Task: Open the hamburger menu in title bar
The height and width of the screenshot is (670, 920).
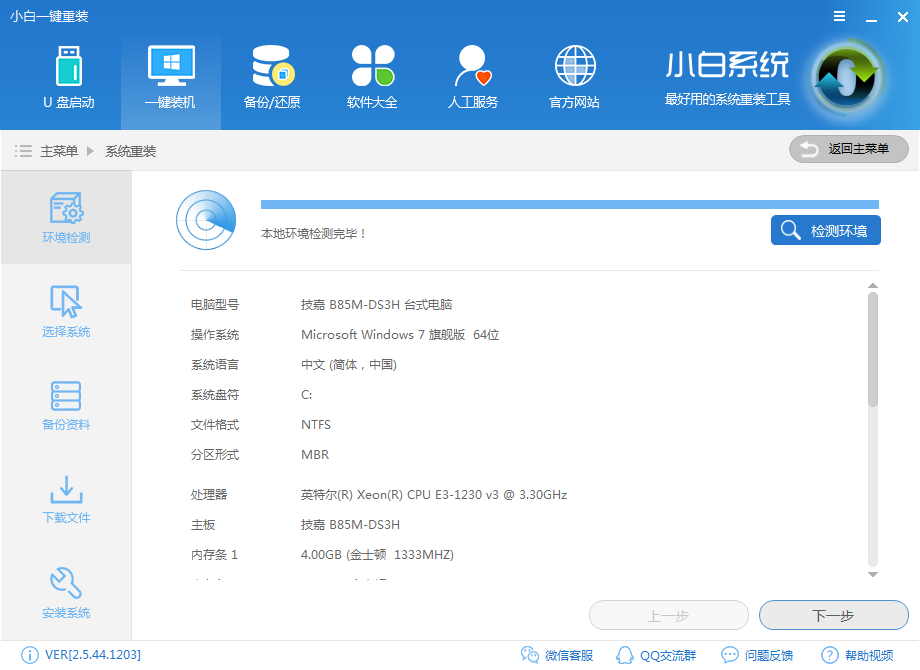Action: (x=840, y=16)
